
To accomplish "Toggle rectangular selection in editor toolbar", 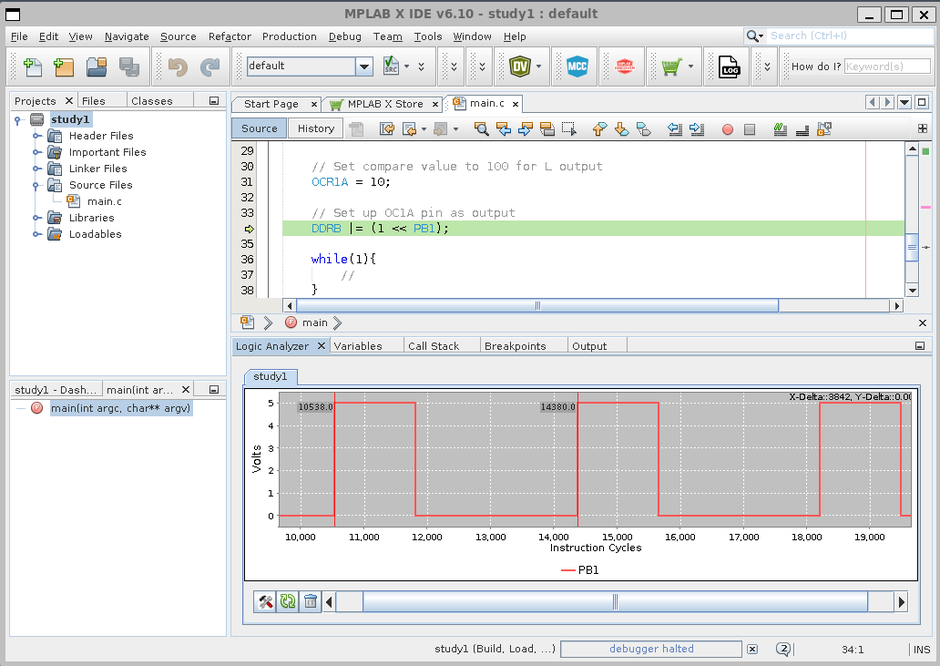I will [568, 129].
